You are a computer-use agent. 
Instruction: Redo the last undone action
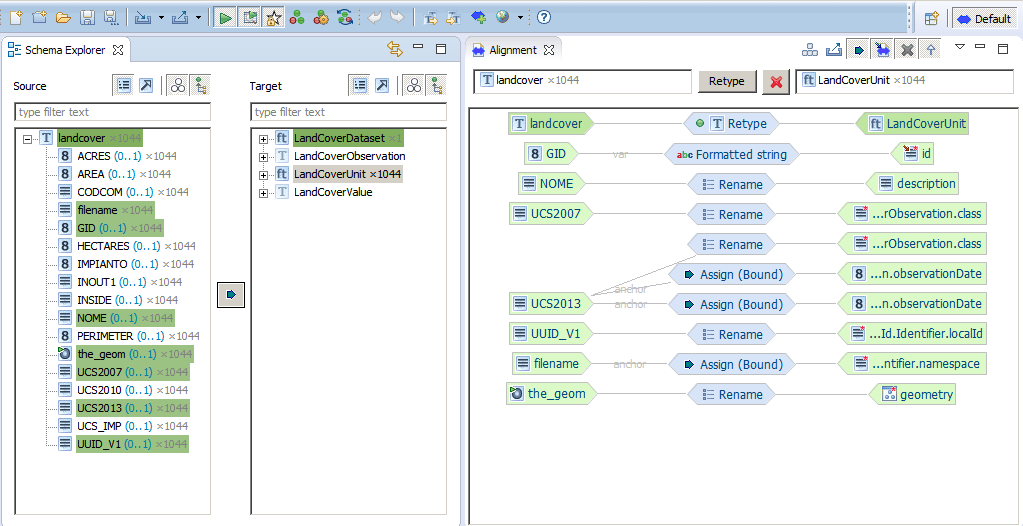(397, 18)
